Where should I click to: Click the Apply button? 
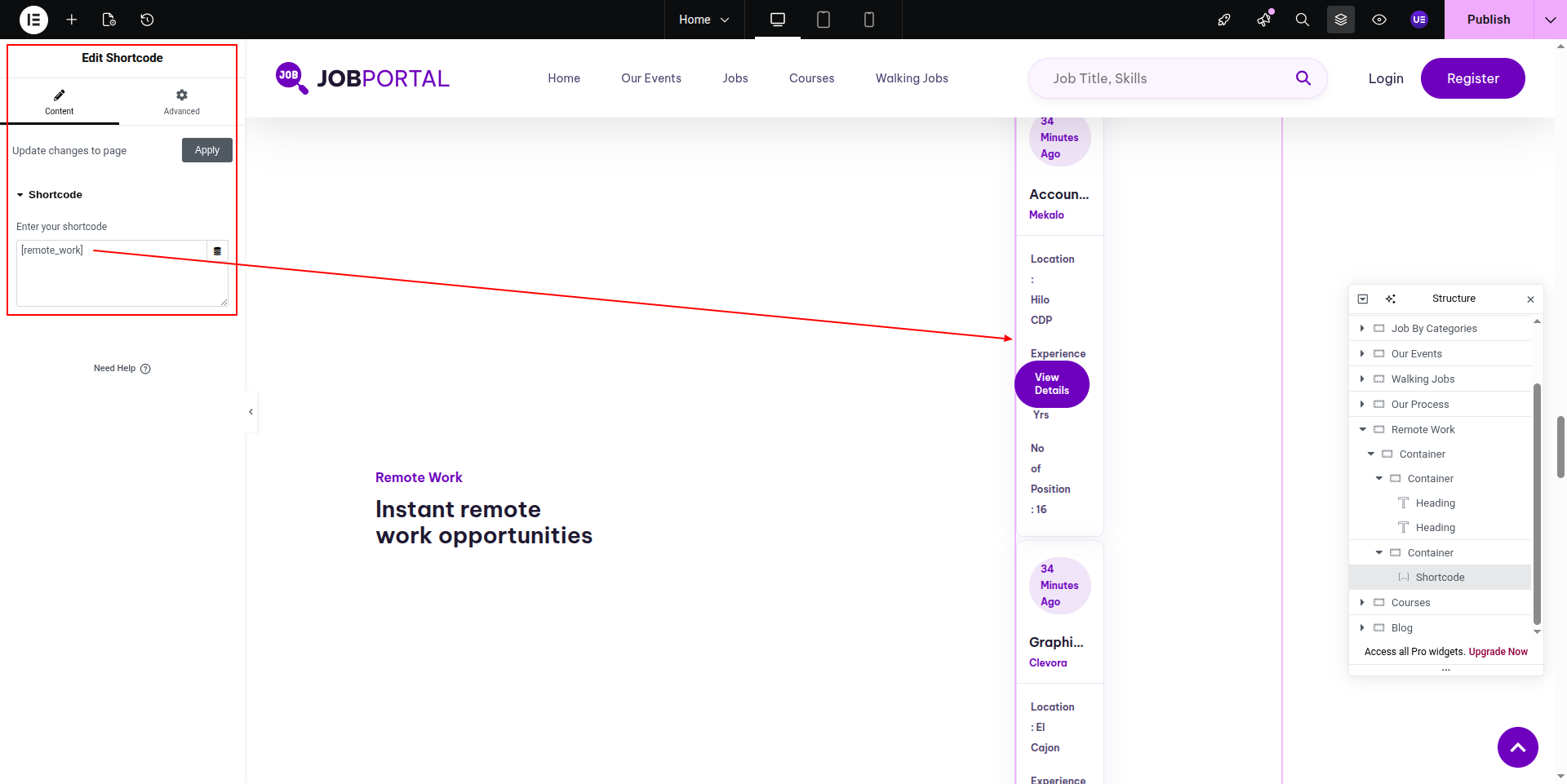coord(207,150)
